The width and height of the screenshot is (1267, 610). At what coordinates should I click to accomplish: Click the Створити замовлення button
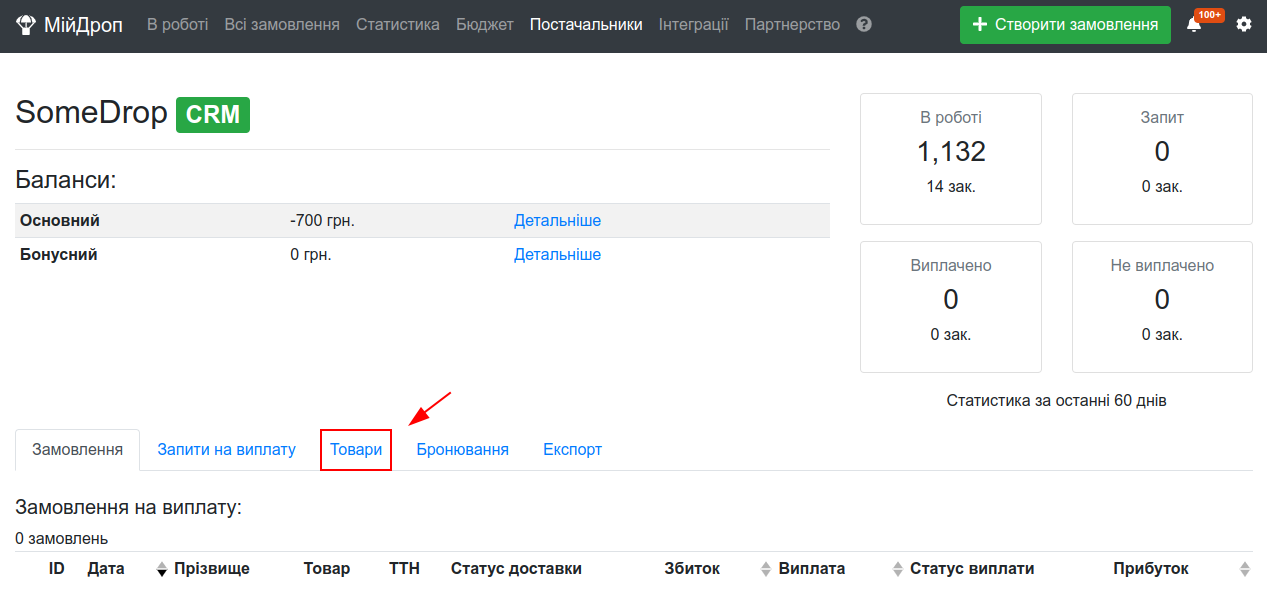point(1065,24)
